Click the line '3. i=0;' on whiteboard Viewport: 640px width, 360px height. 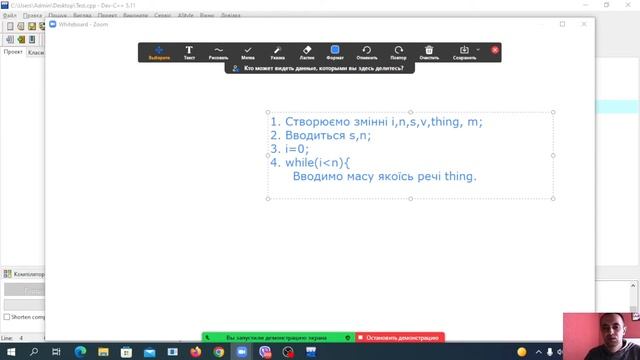290,149
